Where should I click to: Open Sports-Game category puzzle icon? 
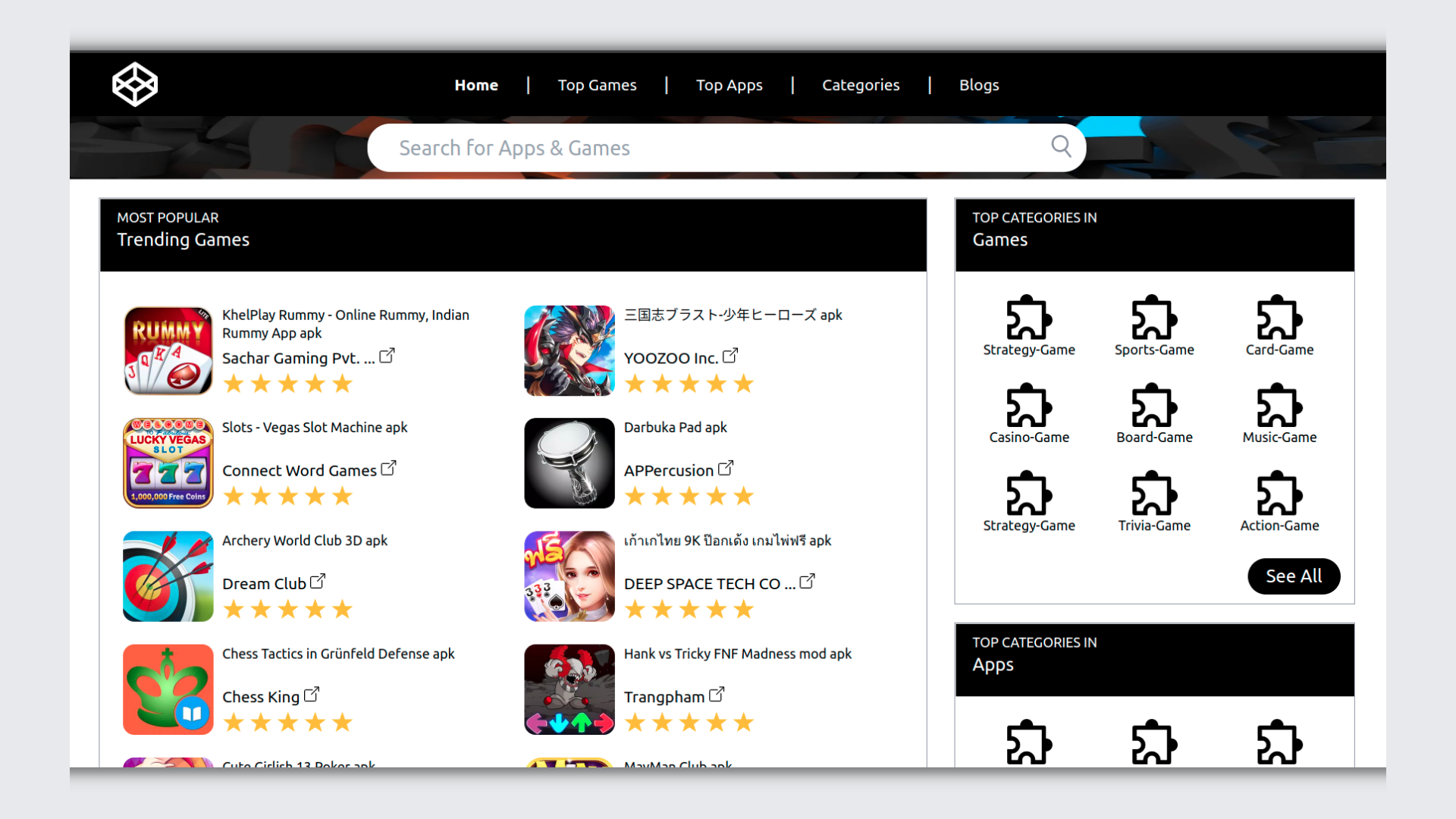(1153, 318)
